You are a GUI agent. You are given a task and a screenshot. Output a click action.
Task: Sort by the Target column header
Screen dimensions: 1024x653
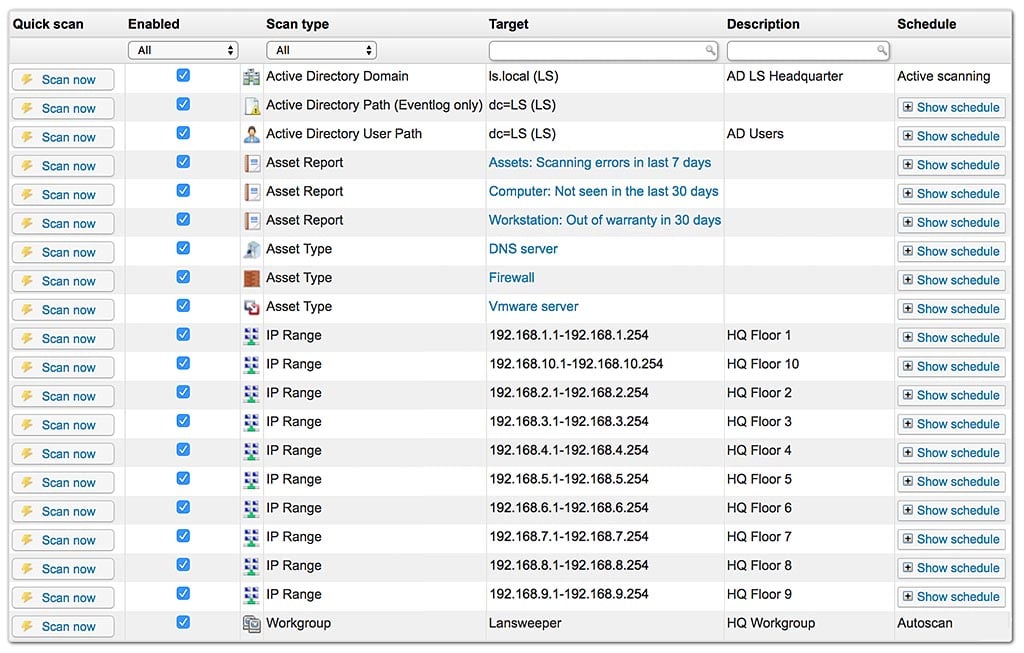pyautogui.click(x=509, y=24)
